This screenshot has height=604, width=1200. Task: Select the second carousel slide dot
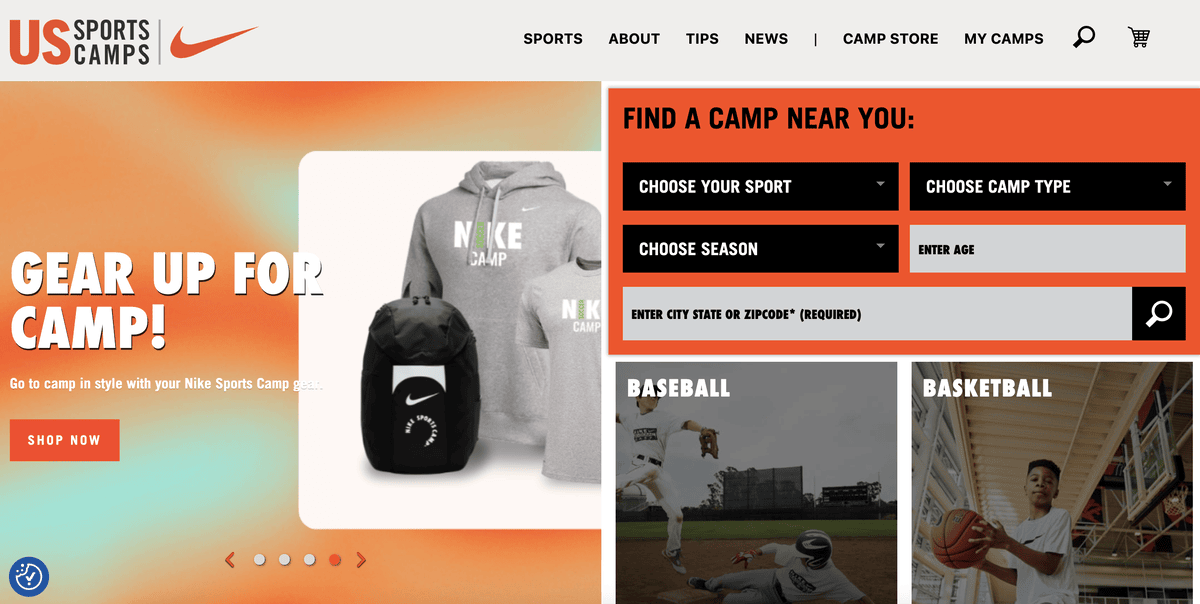click(284, 560)
